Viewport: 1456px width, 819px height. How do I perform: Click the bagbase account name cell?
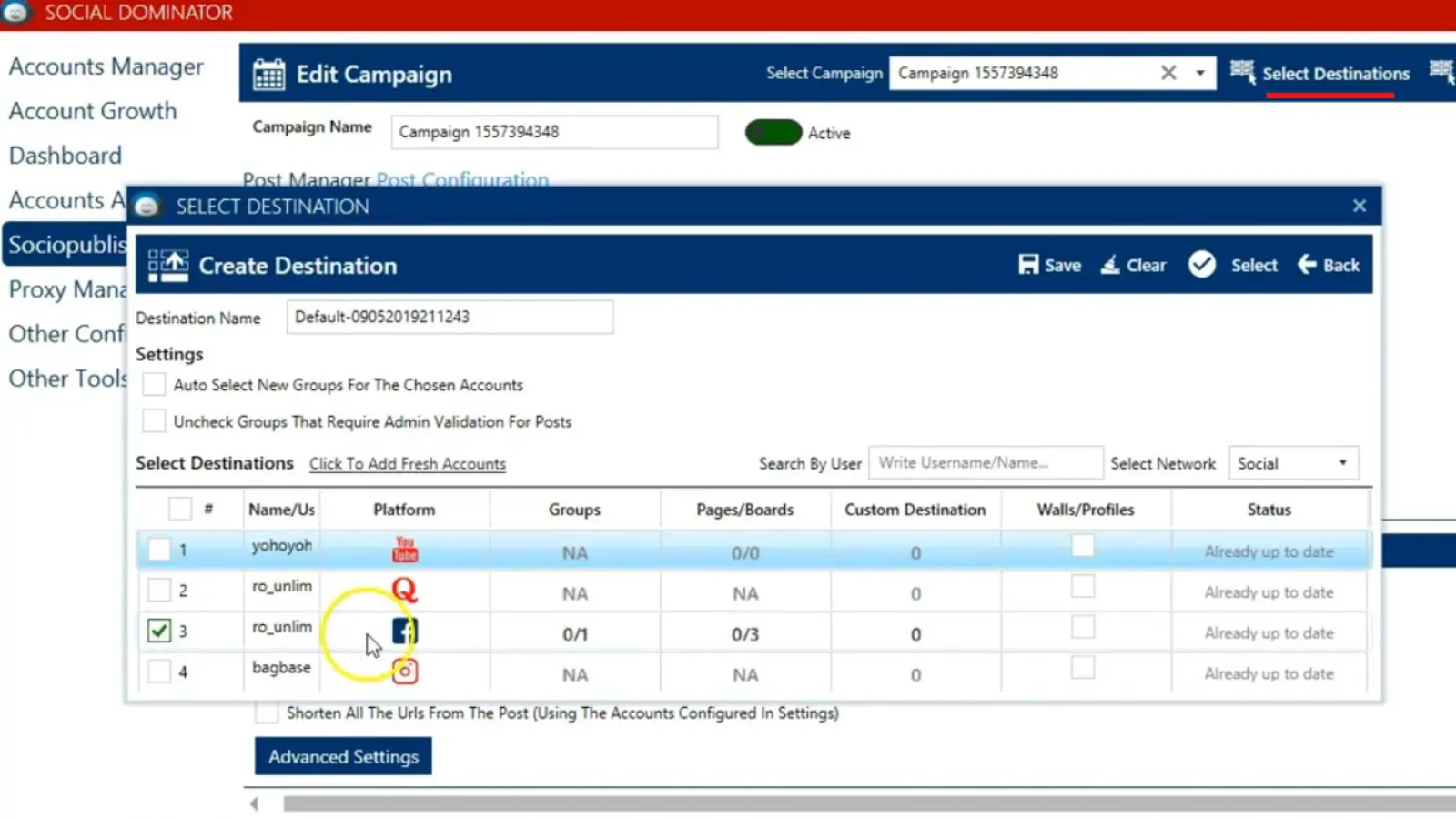click(281, 668)
